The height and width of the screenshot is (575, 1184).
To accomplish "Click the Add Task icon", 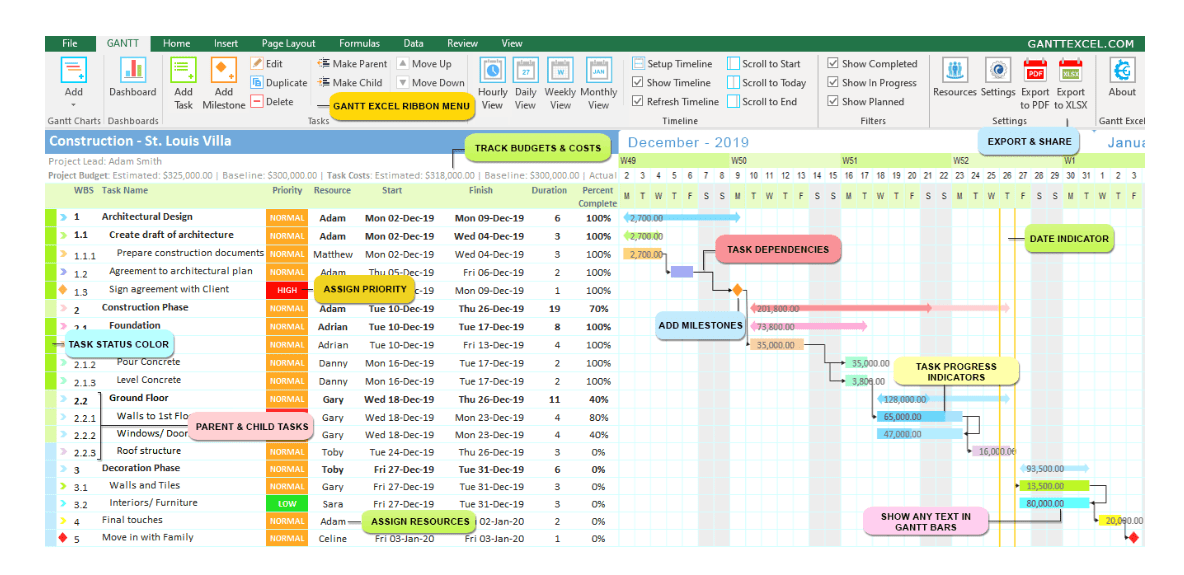I will 183,70.
